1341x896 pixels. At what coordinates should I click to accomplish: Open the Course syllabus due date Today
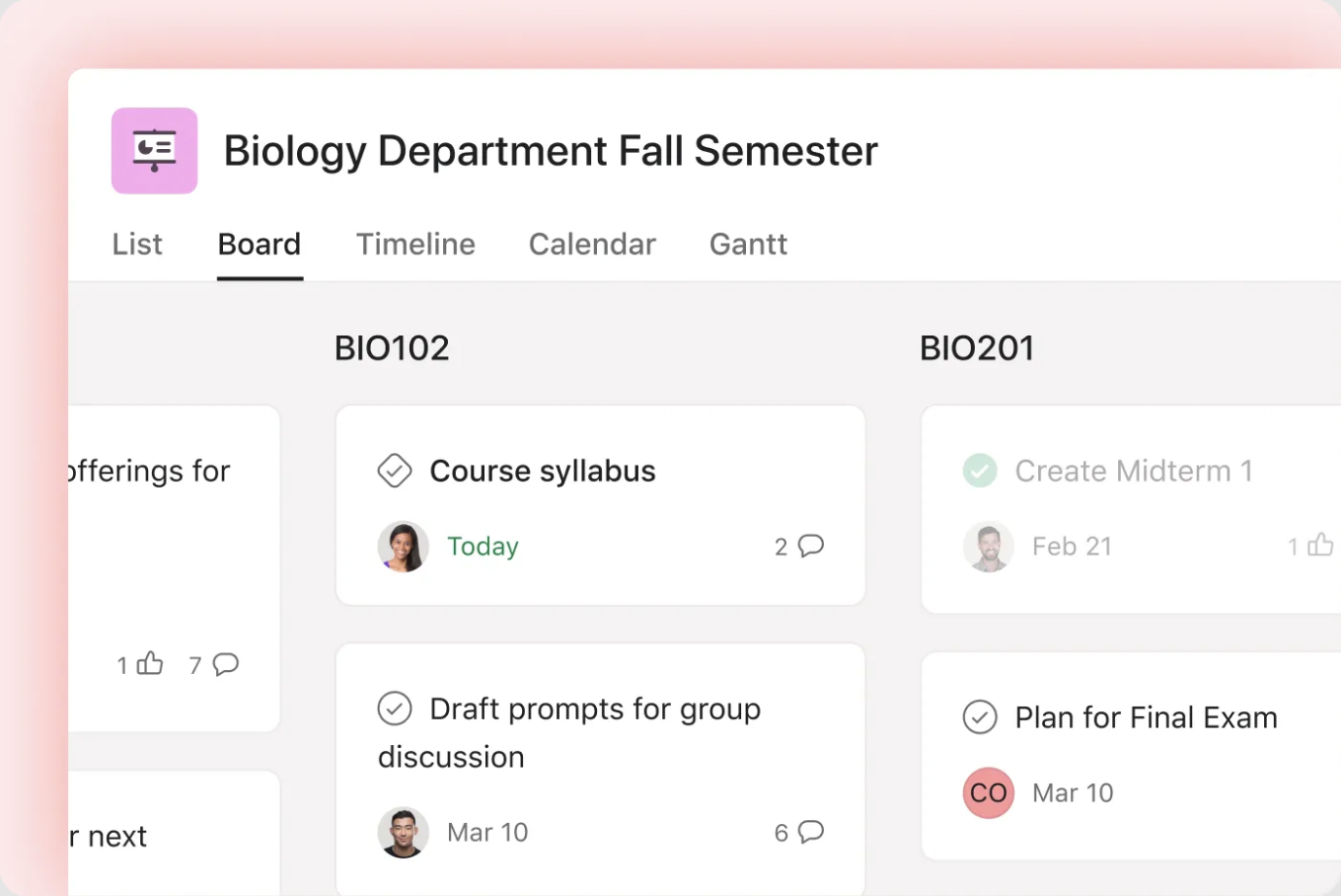[483, 546]
